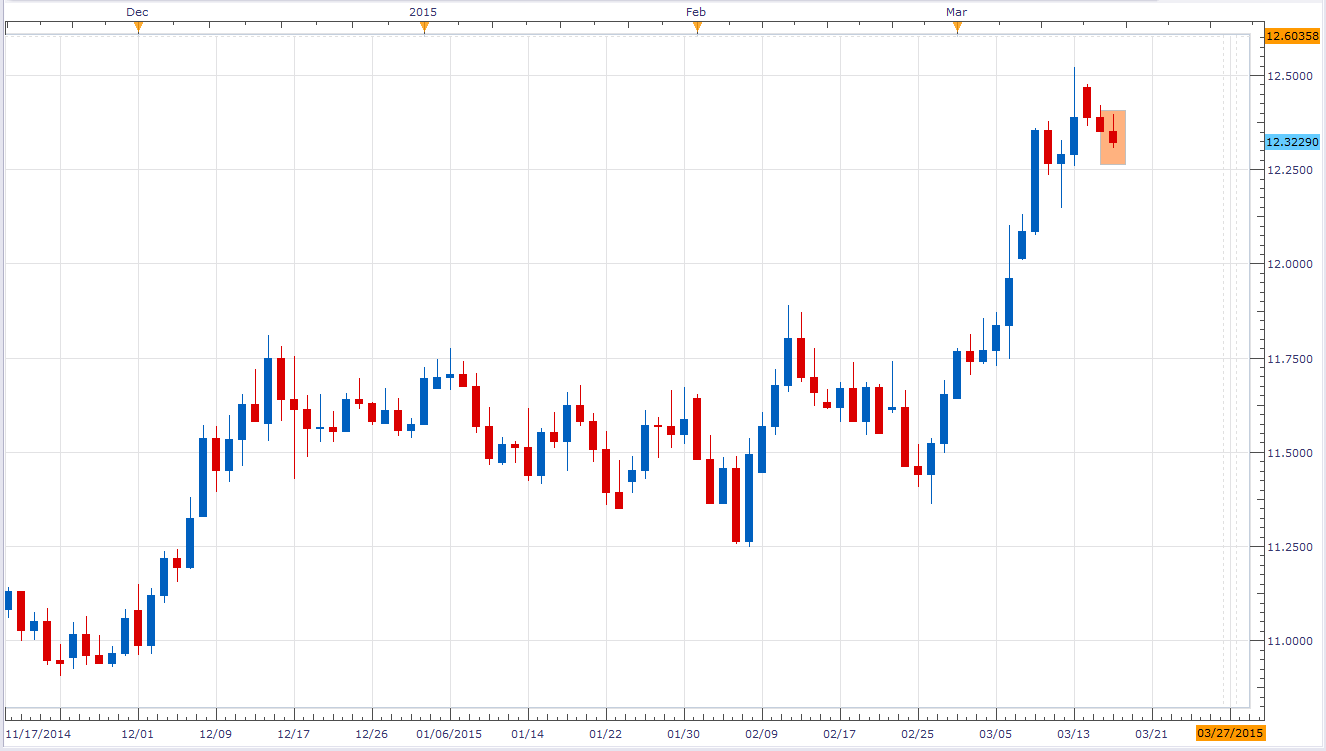This screenshot has height=751, width=1326.
Task: Select the current price tag 12.32290
Action: [1292, 142]
